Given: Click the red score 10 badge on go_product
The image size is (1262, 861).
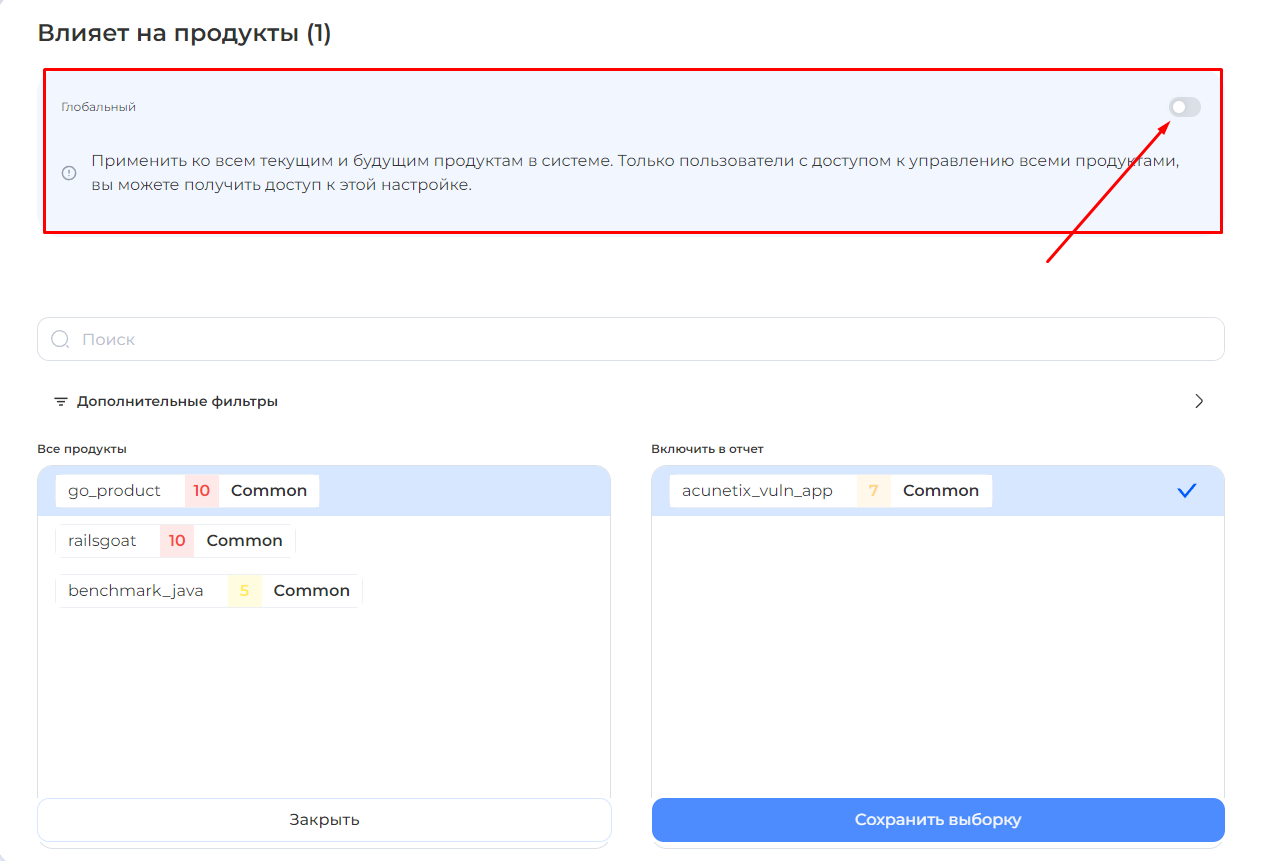Looking at the screenshot, I should click(202, 491).
